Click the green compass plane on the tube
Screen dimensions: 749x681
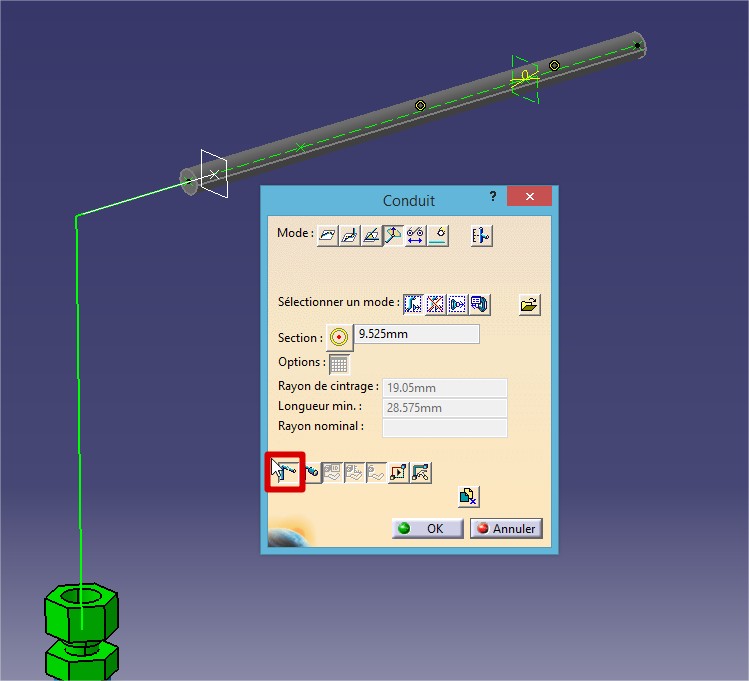(525, 79)
